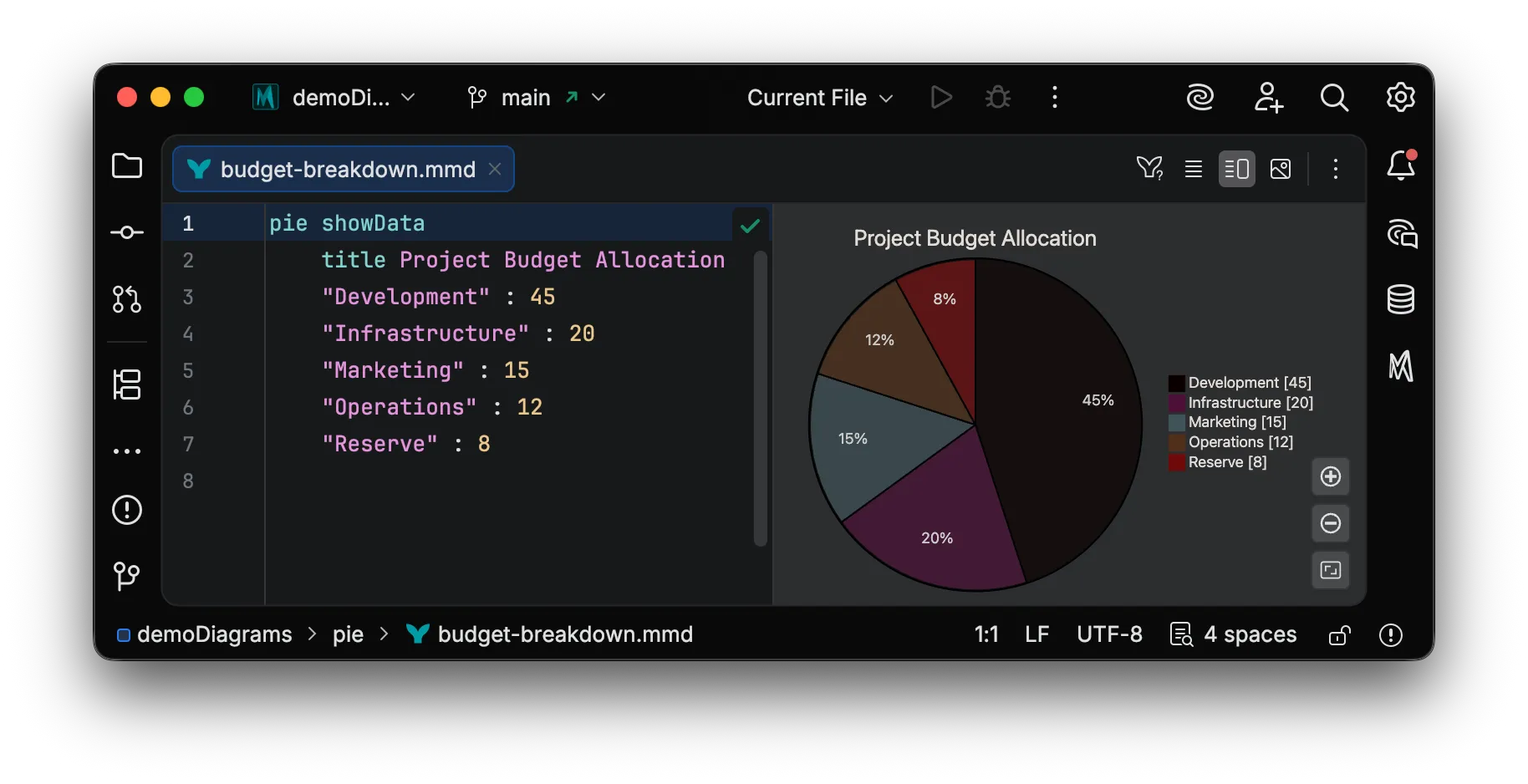
Task: Open the AI Assistant chat panel
Action: [x=1402, y=234]
